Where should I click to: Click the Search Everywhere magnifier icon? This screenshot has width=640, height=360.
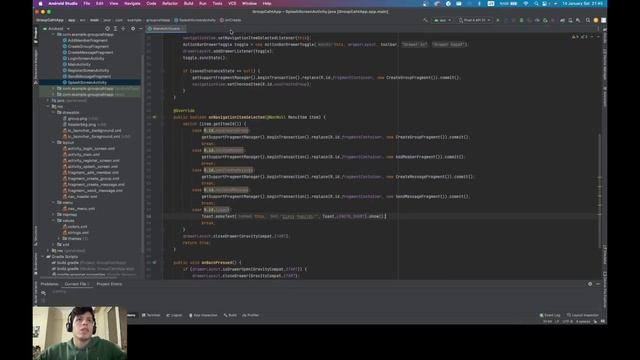click(588, 20)
